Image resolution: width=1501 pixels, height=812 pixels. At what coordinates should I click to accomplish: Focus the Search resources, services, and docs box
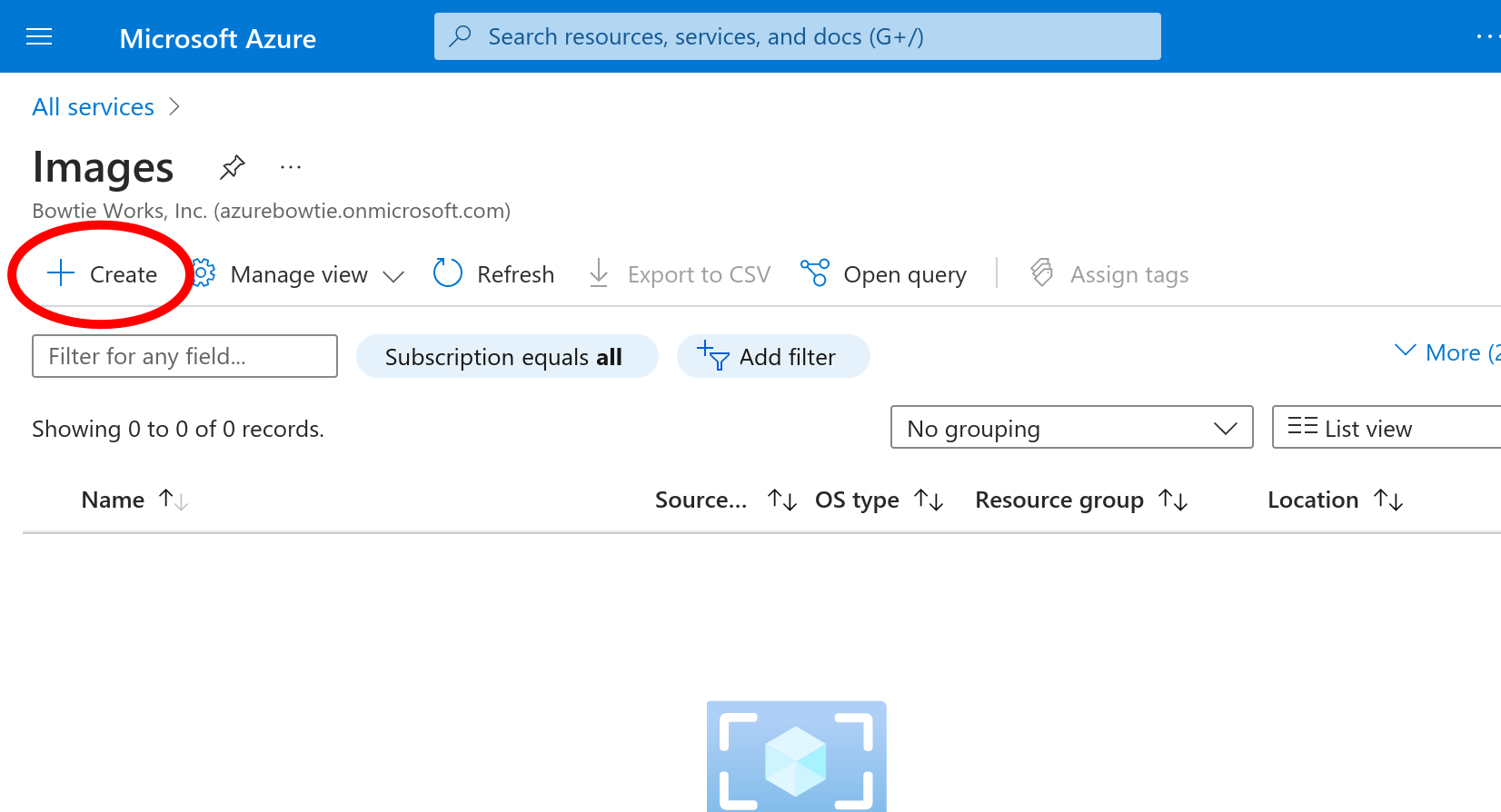click(797, 36)
